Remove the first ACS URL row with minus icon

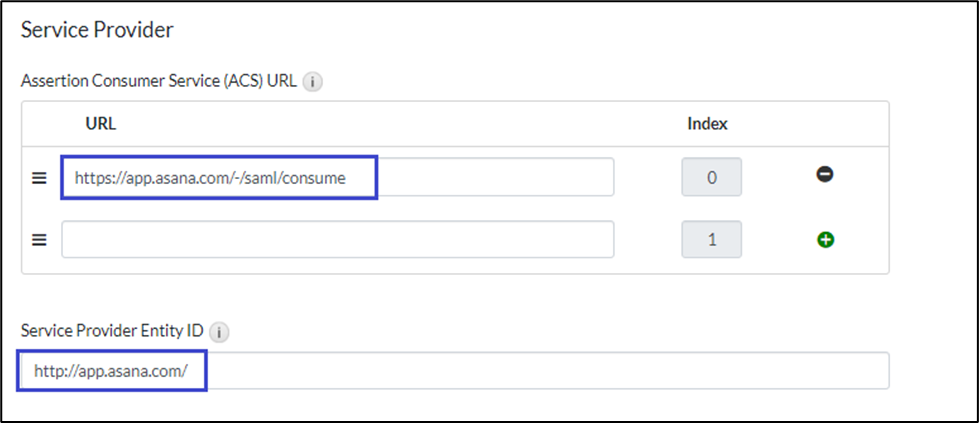(825, 175)
